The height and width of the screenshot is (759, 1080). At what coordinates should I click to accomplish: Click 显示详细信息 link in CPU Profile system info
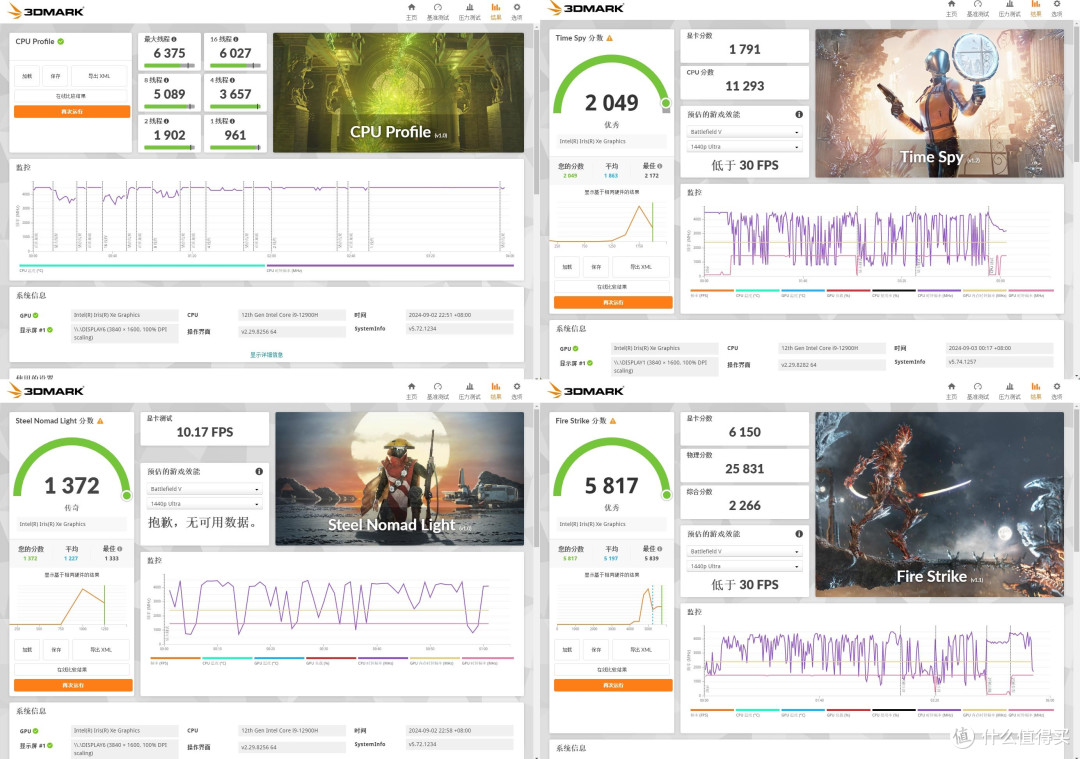[267, 355]
